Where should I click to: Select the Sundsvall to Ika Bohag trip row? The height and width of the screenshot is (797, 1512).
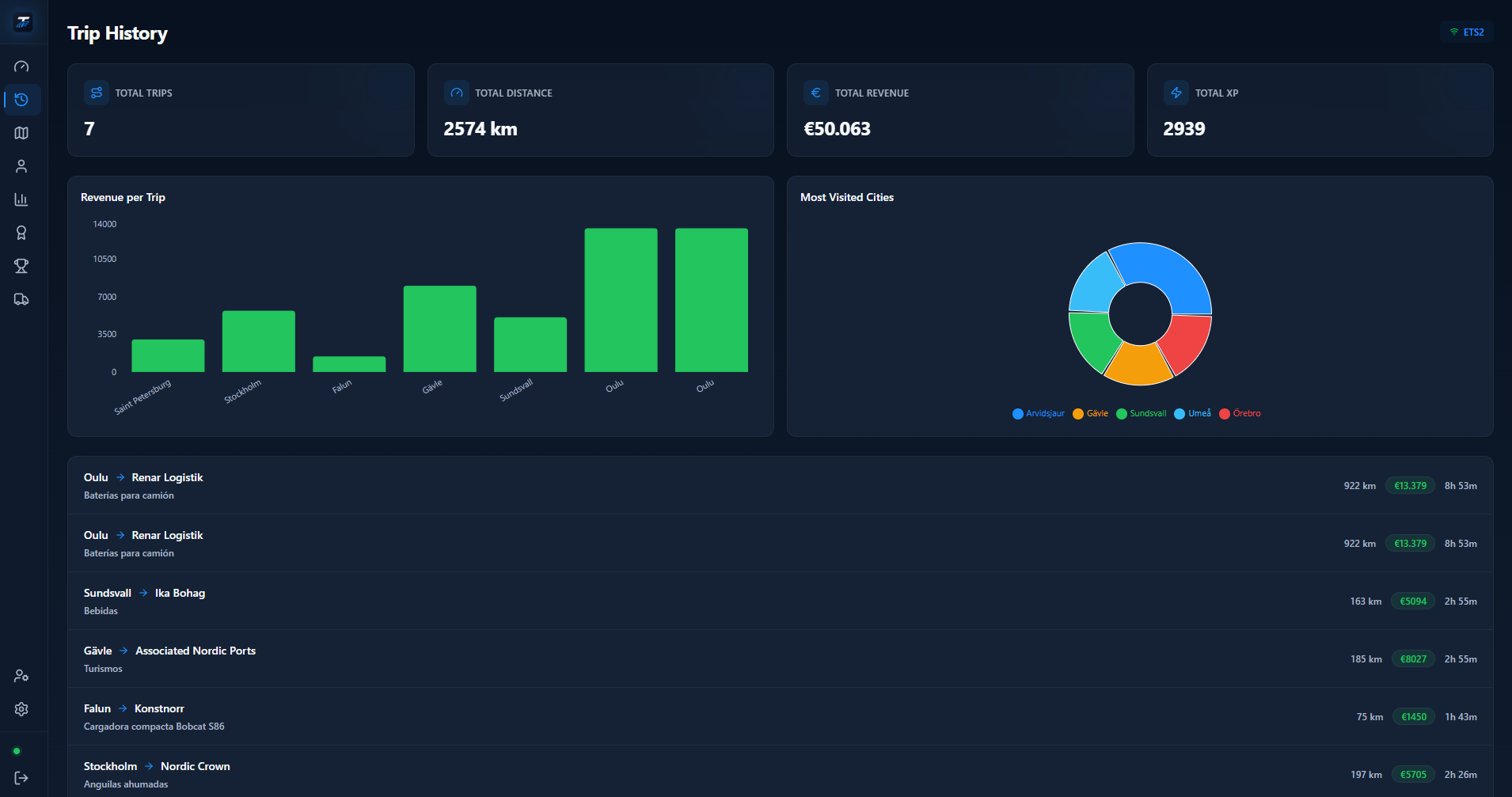coord(781,601)
